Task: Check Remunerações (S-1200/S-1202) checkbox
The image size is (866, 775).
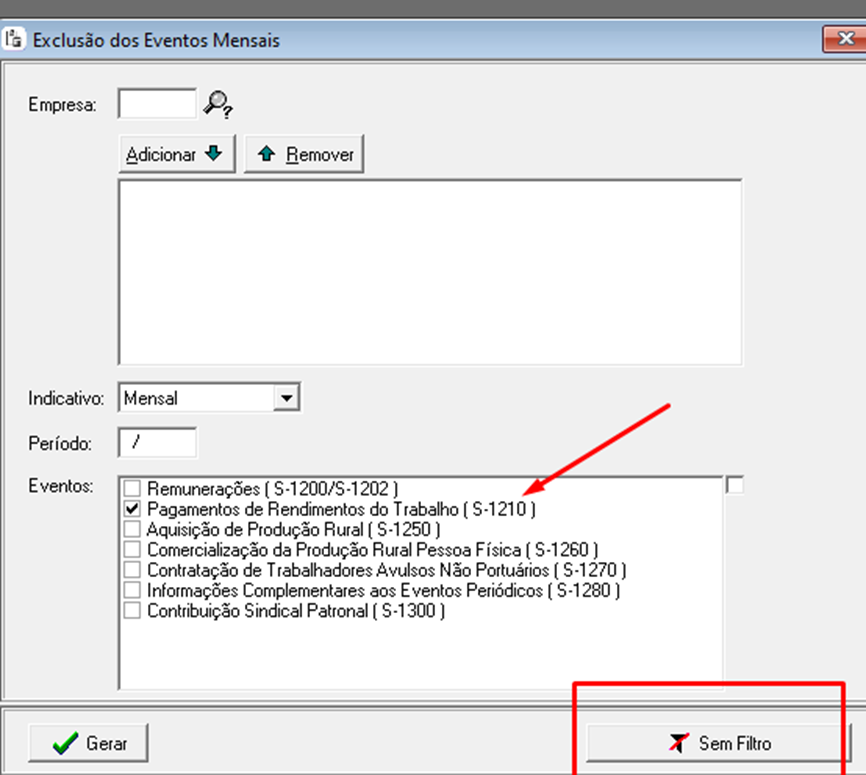Action: coord(132,489)
